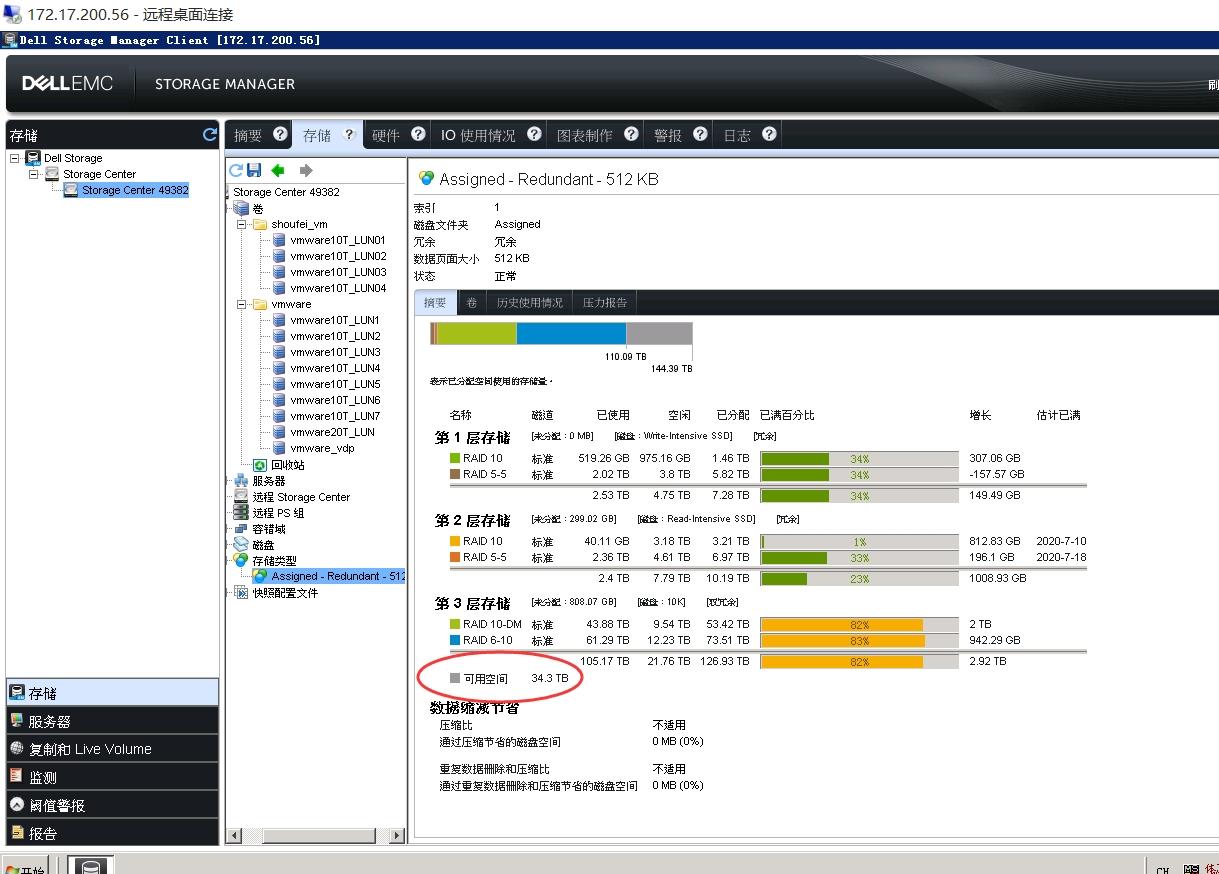Click the 服务器 node icon in the storage tree
Image resolution: width=1219 pixels, height=874 pixels.
click(241, 481)
